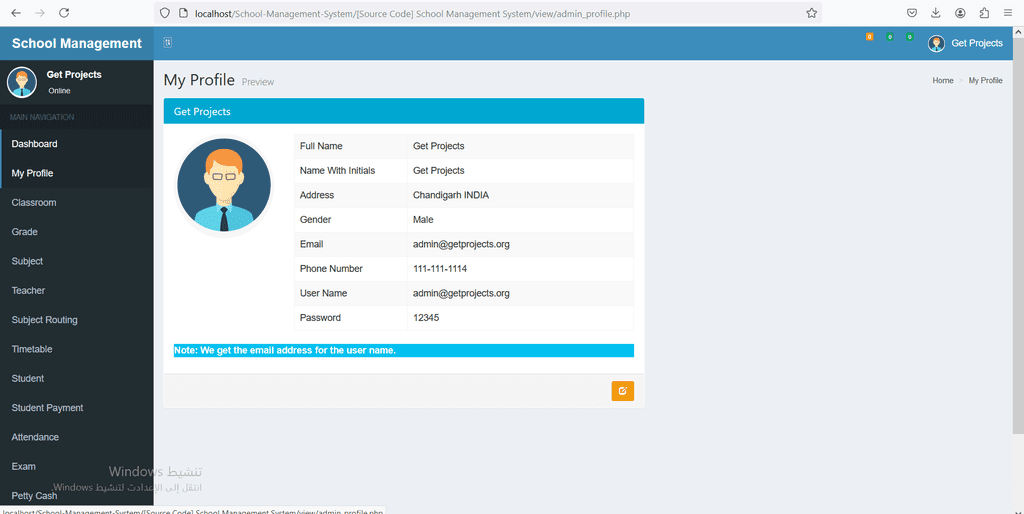Bookmark this page with the star icon
The height and width of the screenshot is (514, 1024).
tap(811, 13)
